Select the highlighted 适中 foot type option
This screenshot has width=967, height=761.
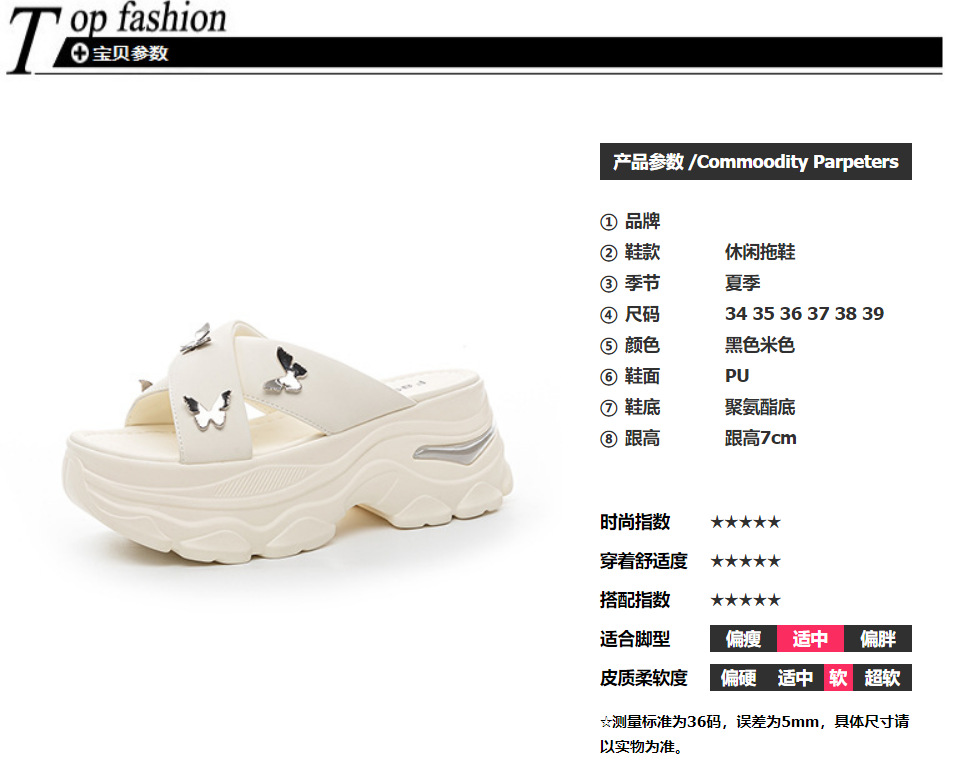(810, 639)
